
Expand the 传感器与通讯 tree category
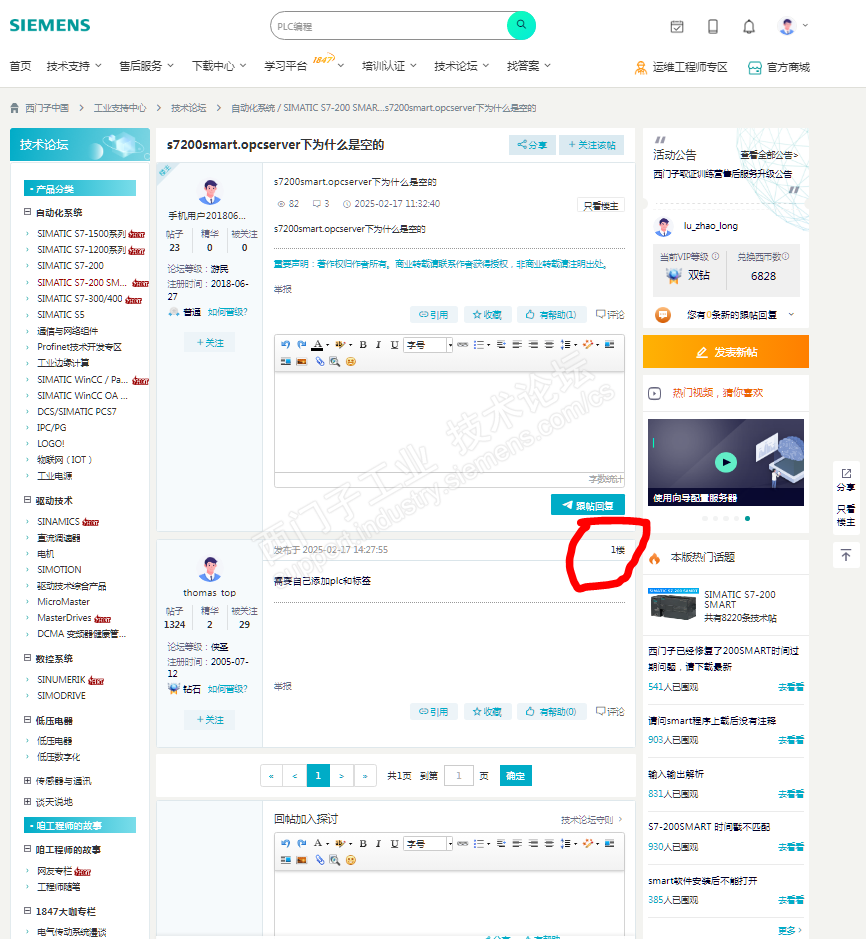pyautogui.click(x=28, y=781)
